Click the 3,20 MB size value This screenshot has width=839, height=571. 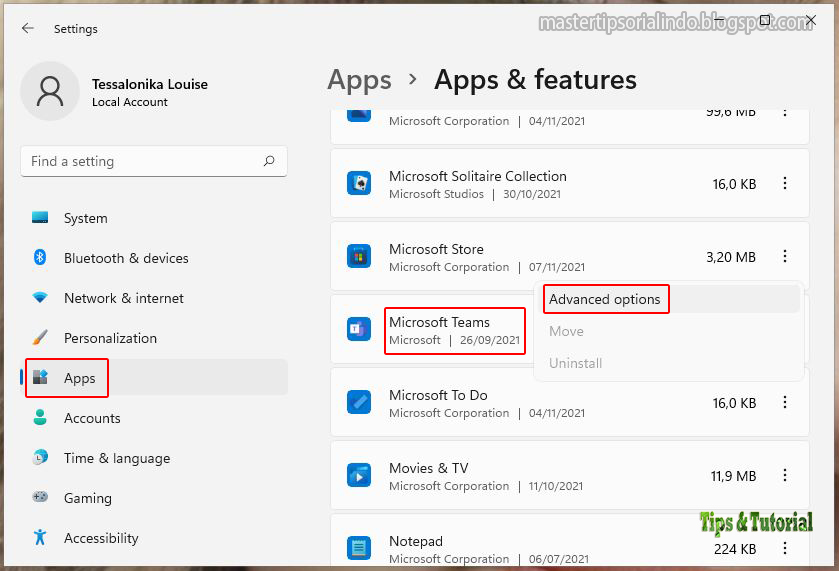click(x=731, y=257)
